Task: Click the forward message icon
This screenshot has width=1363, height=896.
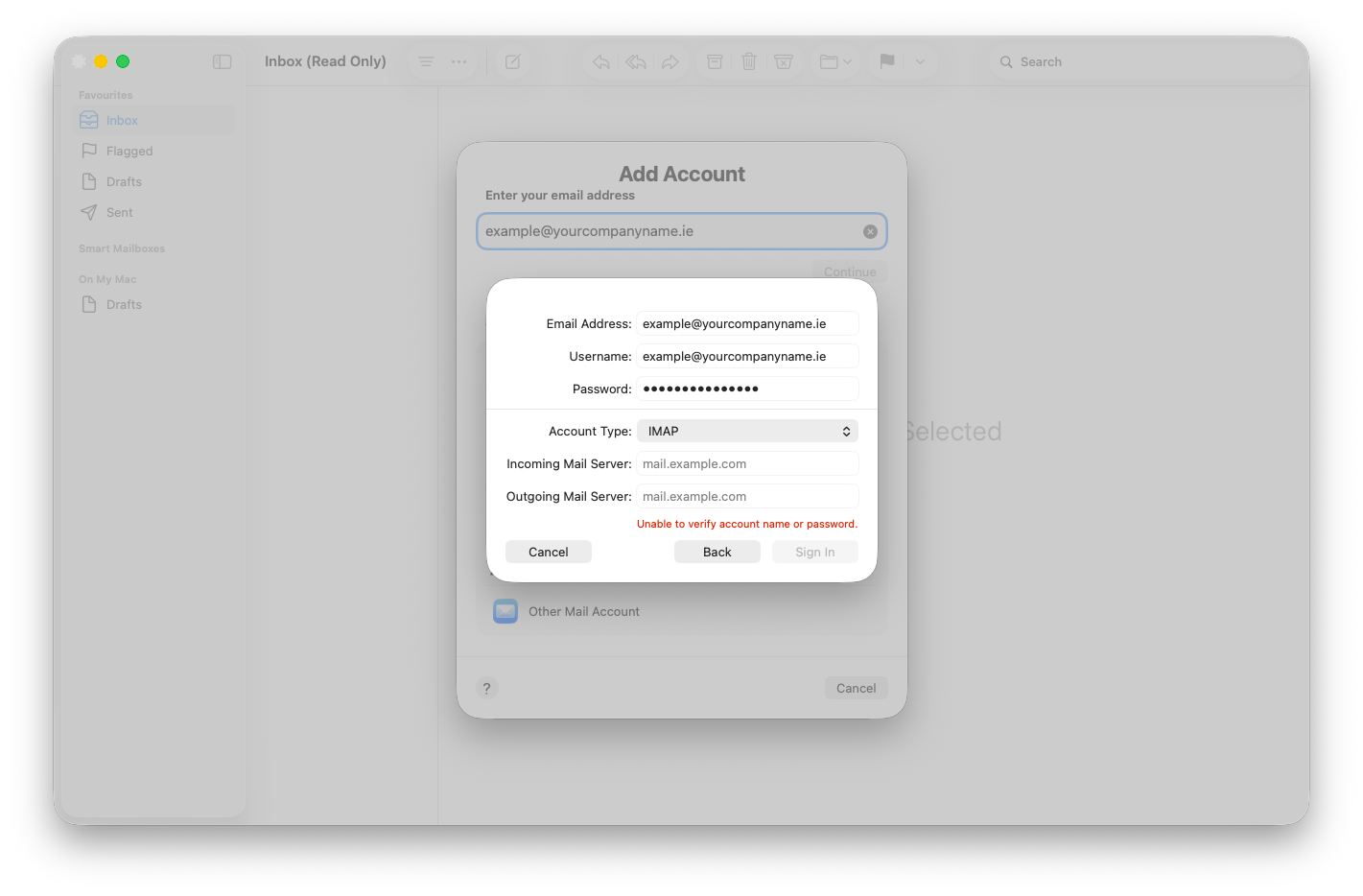Action: (670, 61)
